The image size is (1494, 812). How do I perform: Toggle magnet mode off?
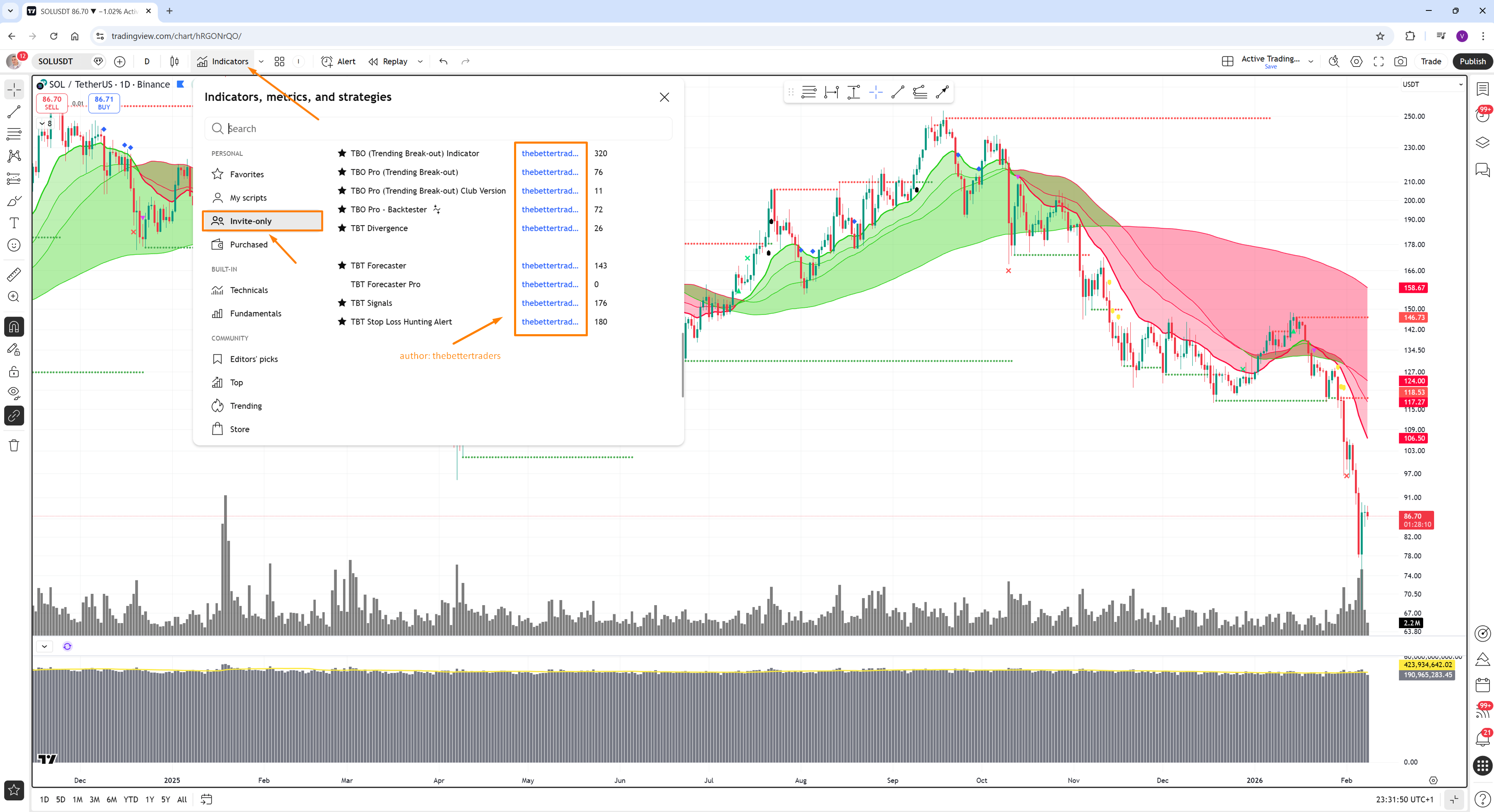[x=14, y=326]
